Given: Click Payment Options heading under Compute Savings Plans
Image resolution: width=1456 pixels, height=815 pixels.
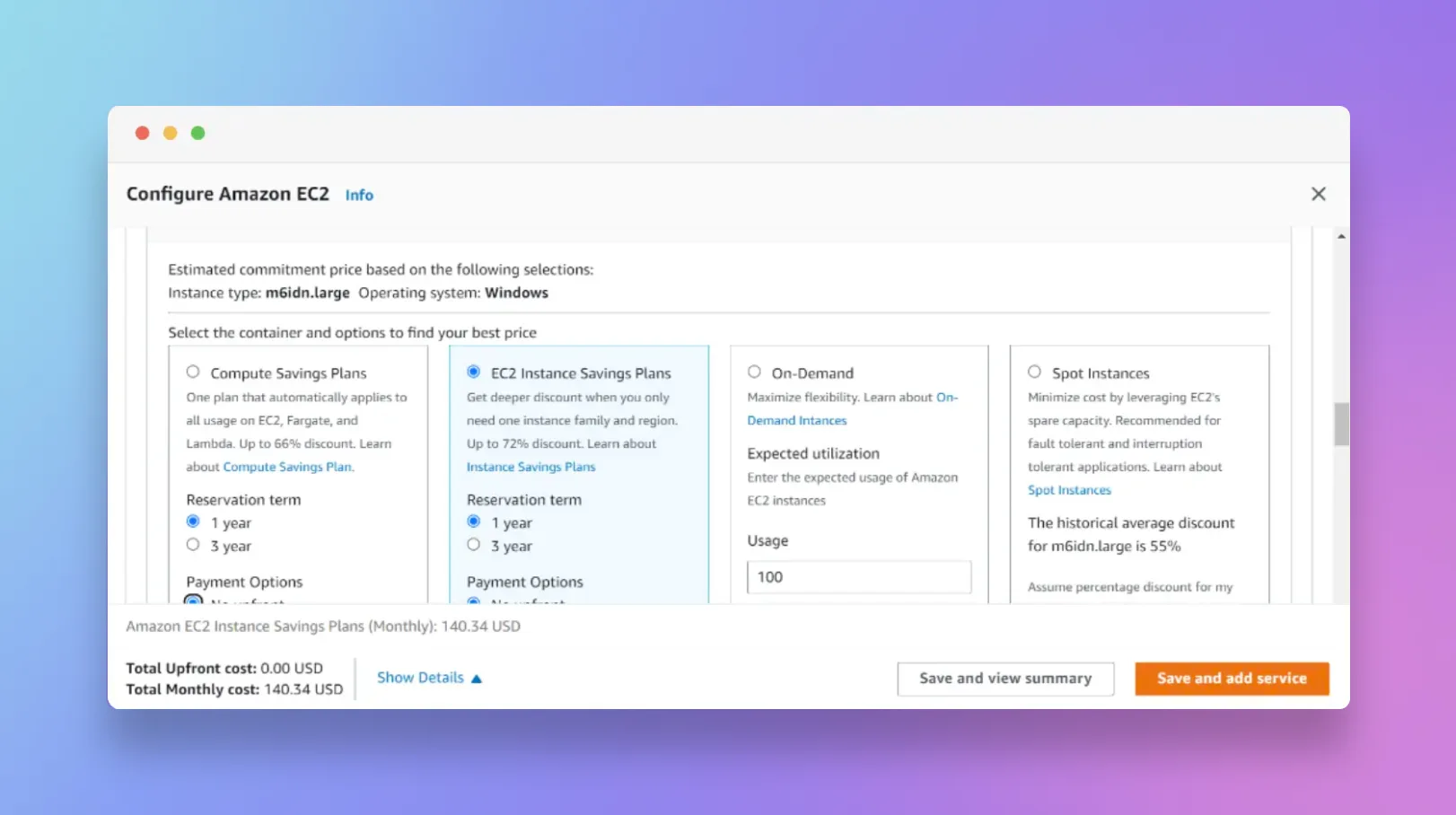Looking at the screenshot, I should pos(244,583).
